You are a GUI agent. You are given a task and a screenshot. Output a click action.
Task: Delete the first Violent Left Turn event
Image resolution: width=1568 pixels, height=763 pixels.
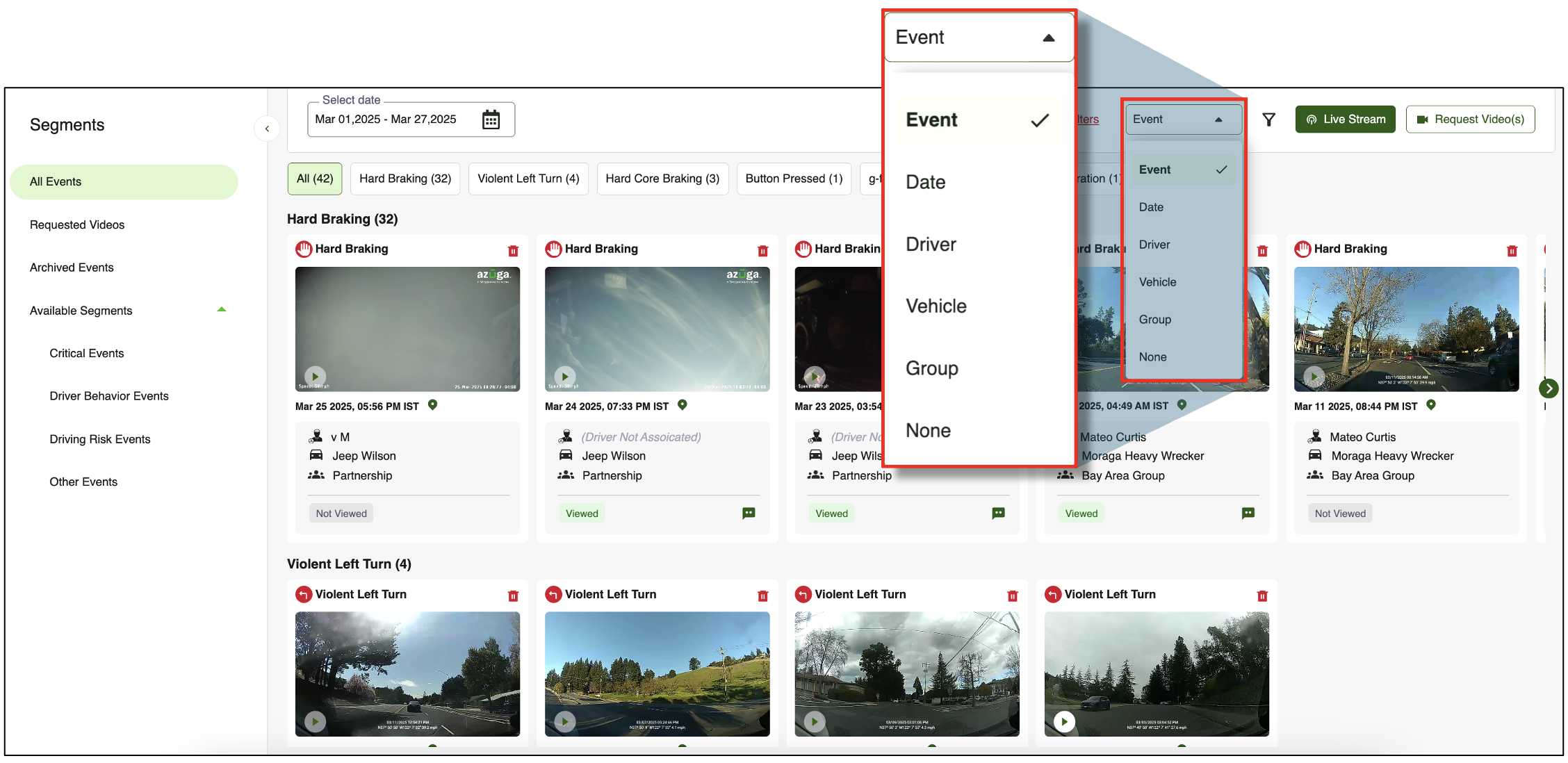[513, 596]
